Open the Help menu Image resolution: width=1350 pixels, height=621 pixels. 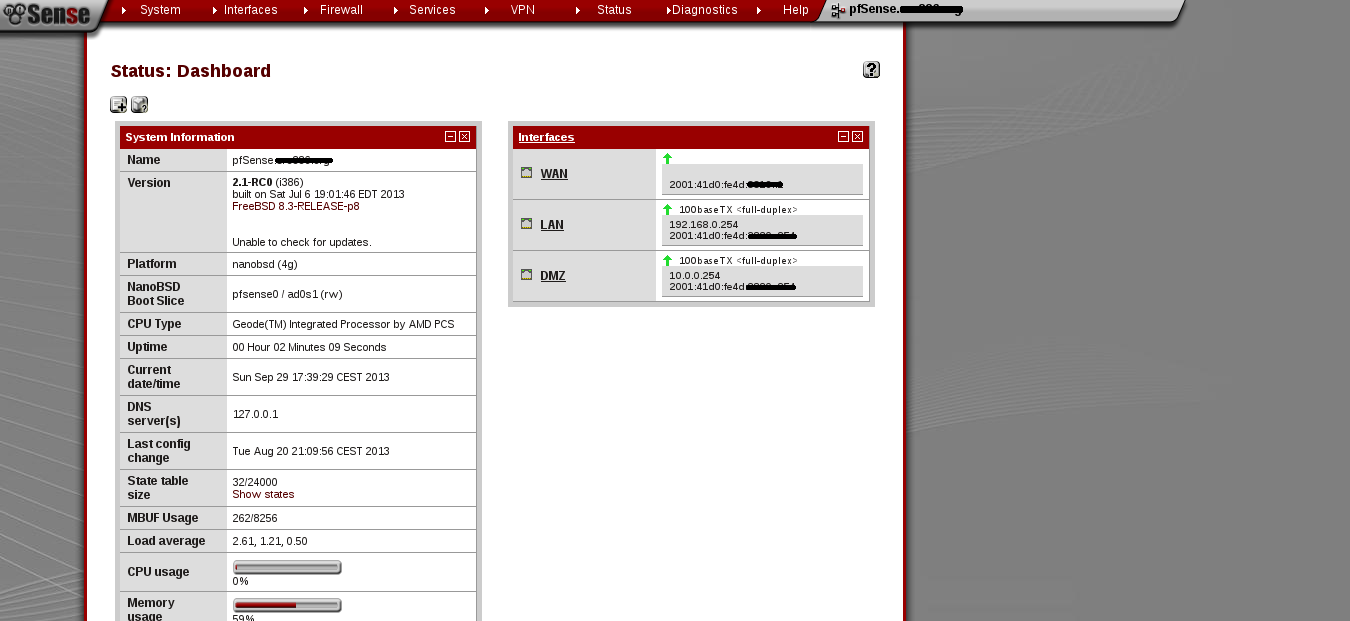(796, 10)
